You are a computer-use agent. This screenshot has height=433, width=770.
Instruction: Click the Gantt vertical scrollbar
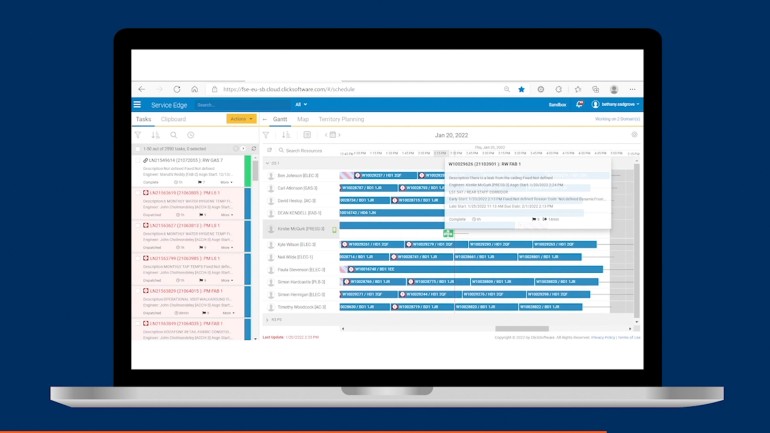pyautogui.click(x=637, y=241)
